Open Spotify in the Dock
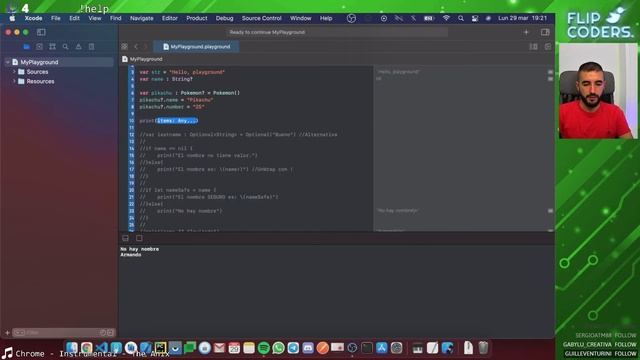 click(x=264, y=348)
